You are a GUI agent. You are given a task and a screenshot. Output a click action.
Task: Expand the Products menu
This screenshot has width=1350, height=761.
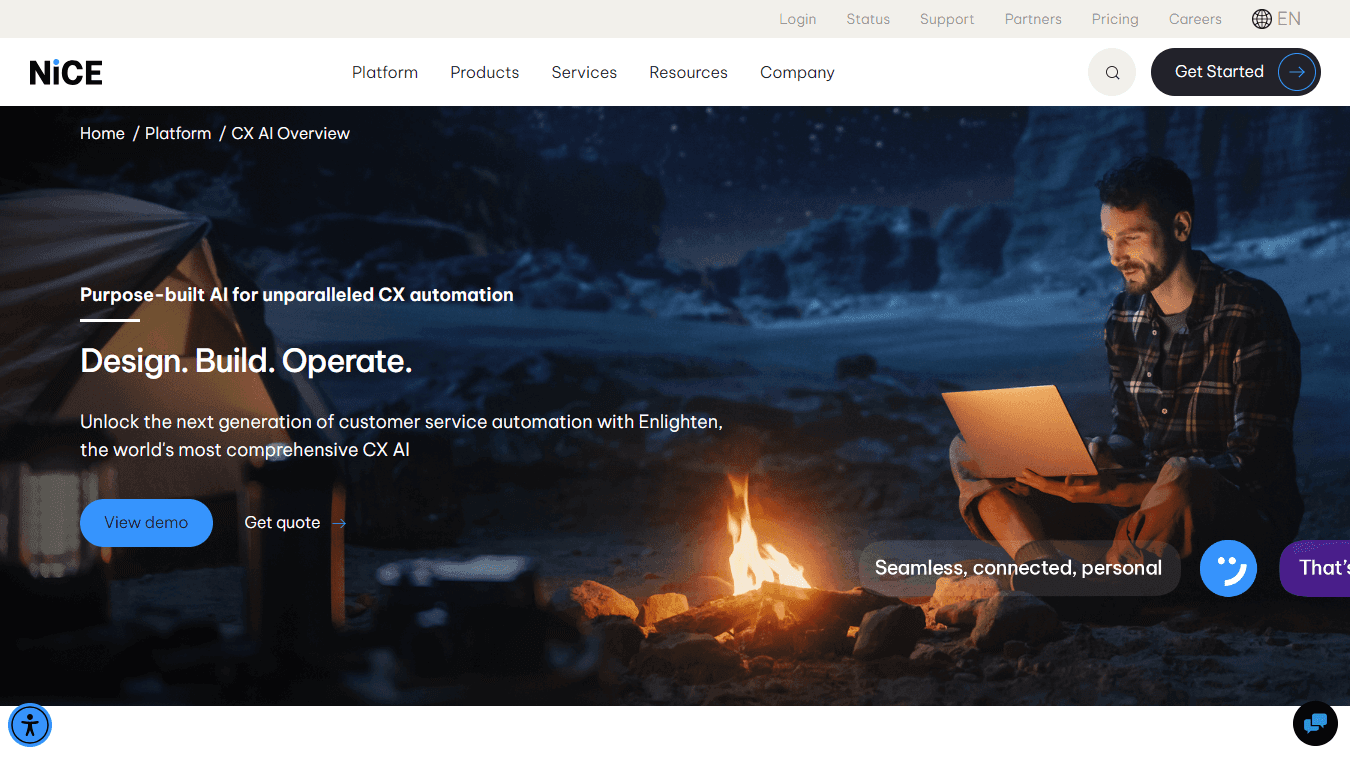point(484,72)
